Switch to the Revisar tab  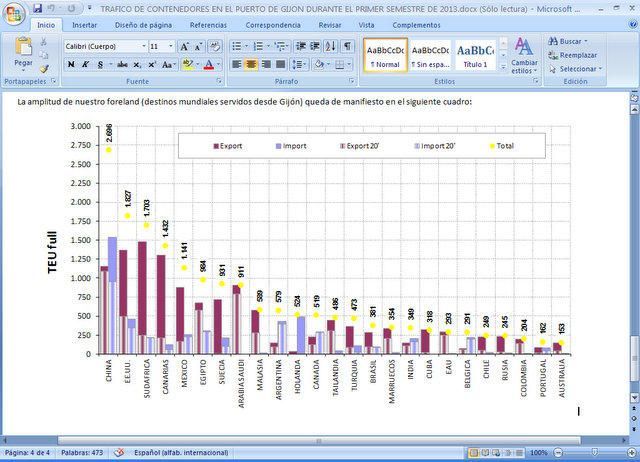pos(330,25)
